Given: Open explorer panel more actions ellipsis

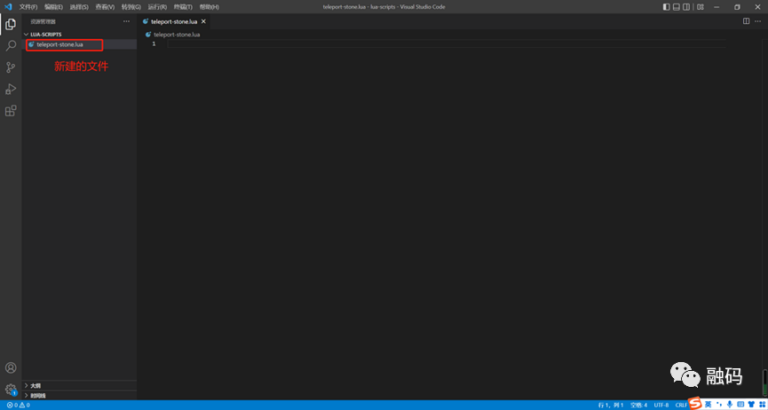Looking at the screenshot, I should click(126, 20).
